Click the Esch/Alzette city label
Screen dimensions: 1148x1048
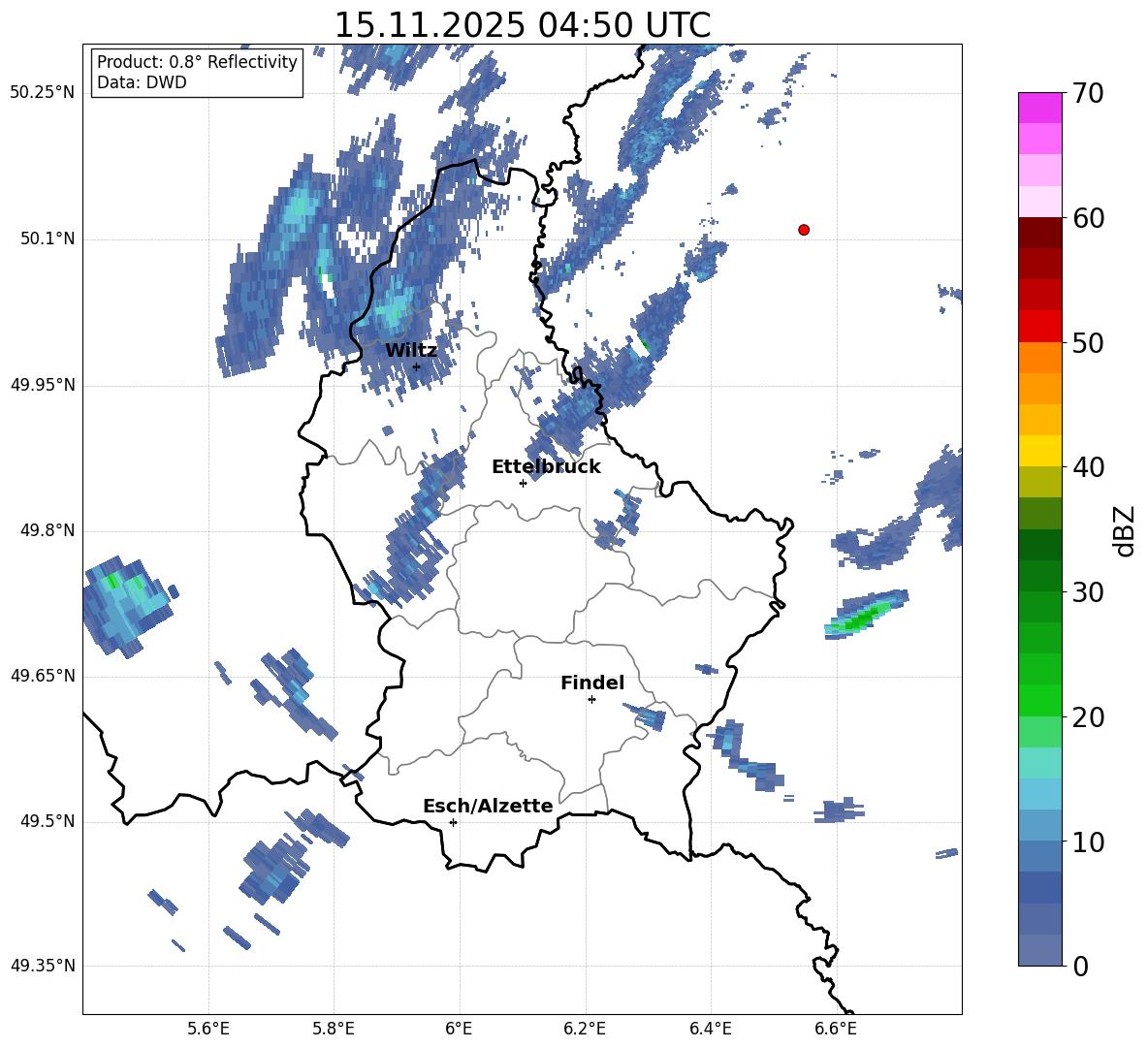click(x=488, y=807)
